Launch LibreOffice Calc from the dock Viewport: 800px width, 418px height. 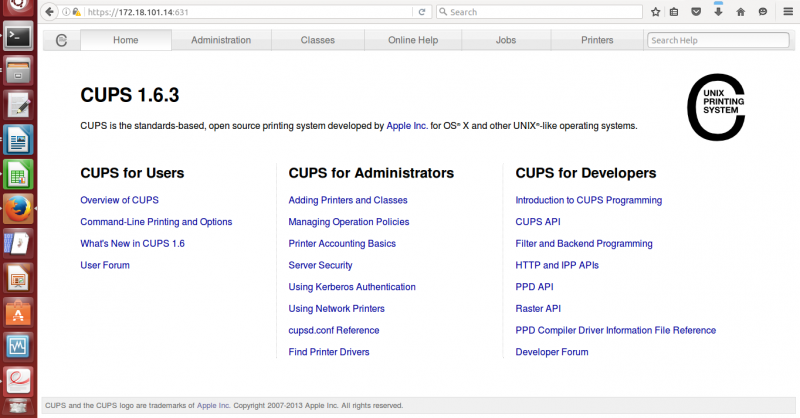tap(18, 175)
